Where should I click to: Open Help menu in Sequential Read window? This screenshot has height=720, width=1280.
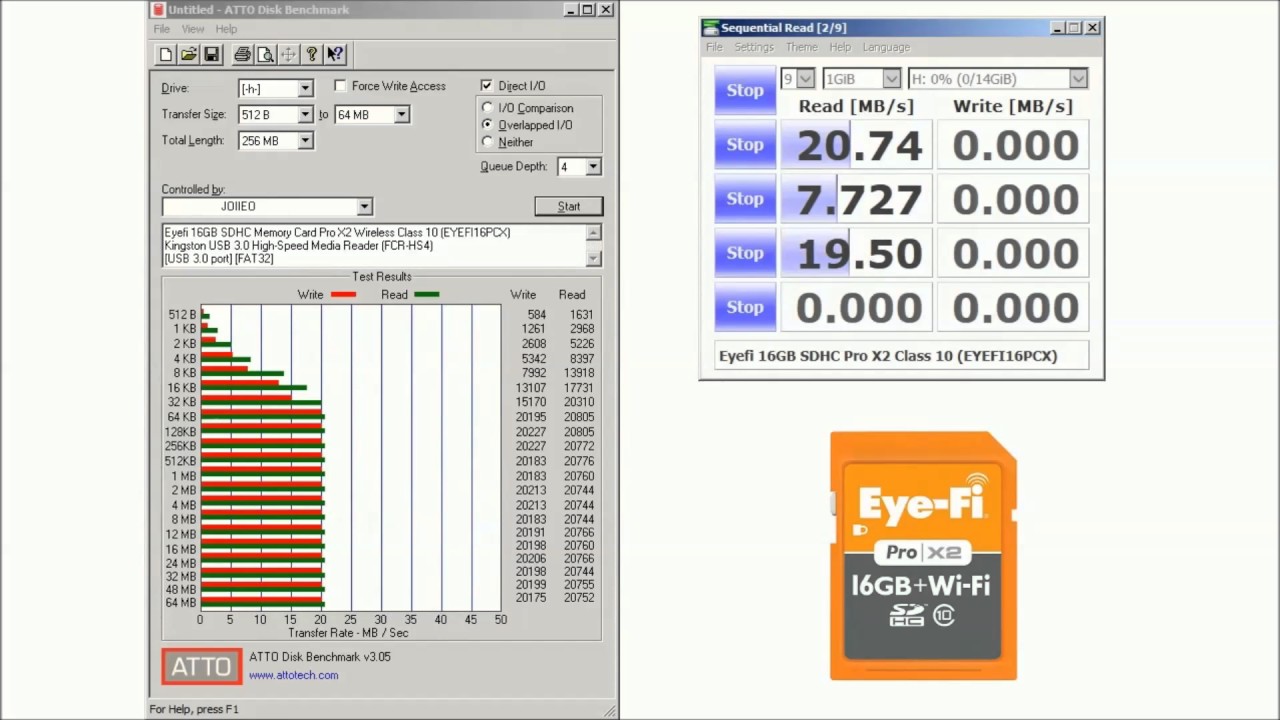coord(840,47)
